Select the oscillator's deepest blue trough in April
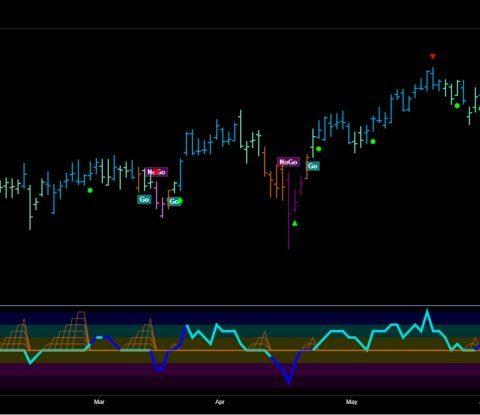The image size is (480, 415). (x=289, y=381)
